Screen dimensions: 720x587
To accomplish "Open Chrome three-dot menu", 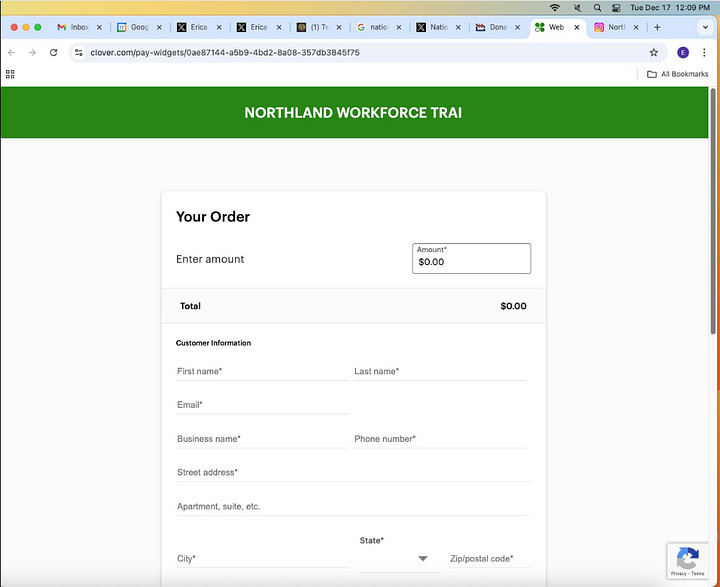I will 704,53.
